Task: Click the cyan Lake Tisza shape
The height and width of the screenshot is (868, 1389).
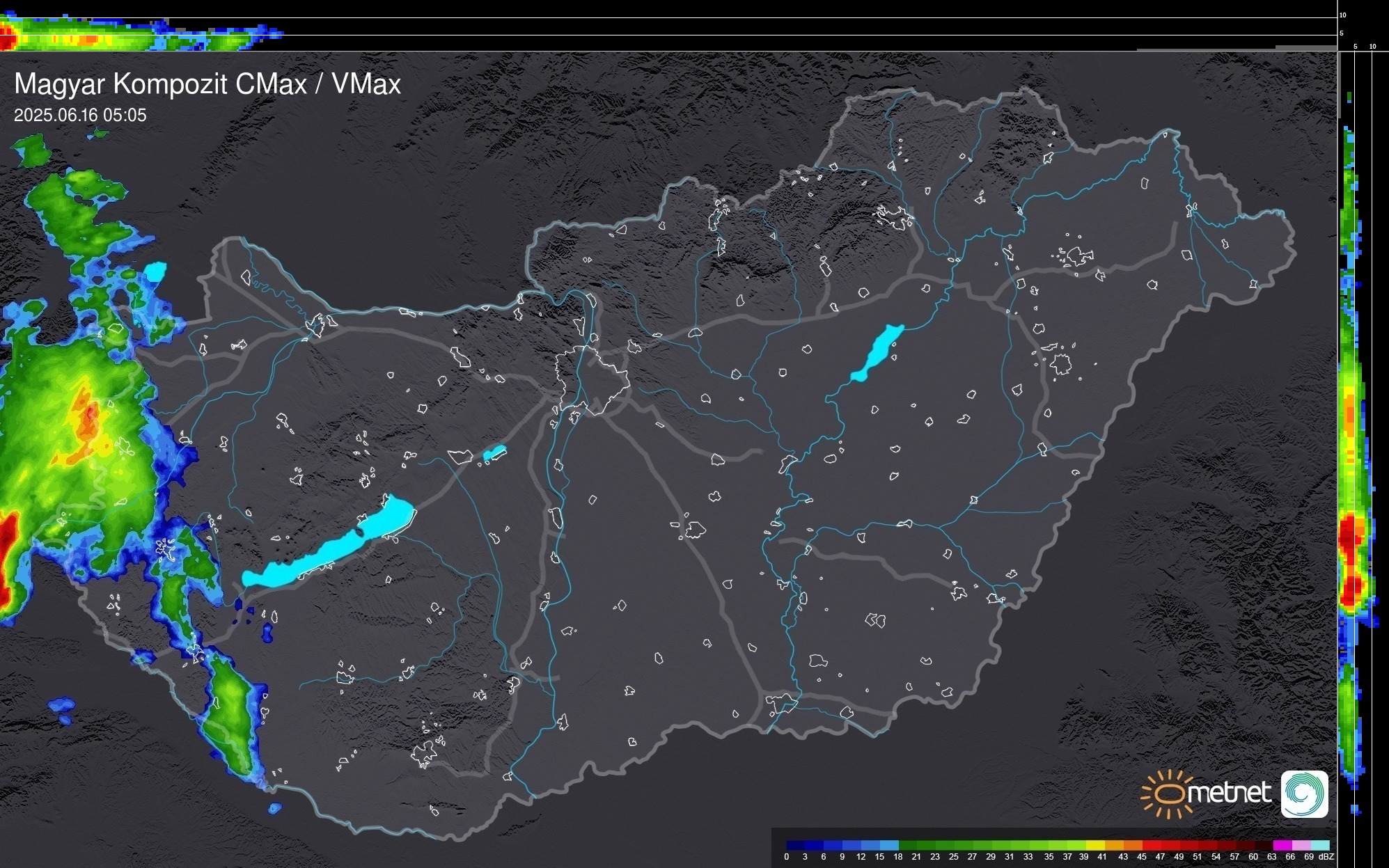Action: [879, 352]
